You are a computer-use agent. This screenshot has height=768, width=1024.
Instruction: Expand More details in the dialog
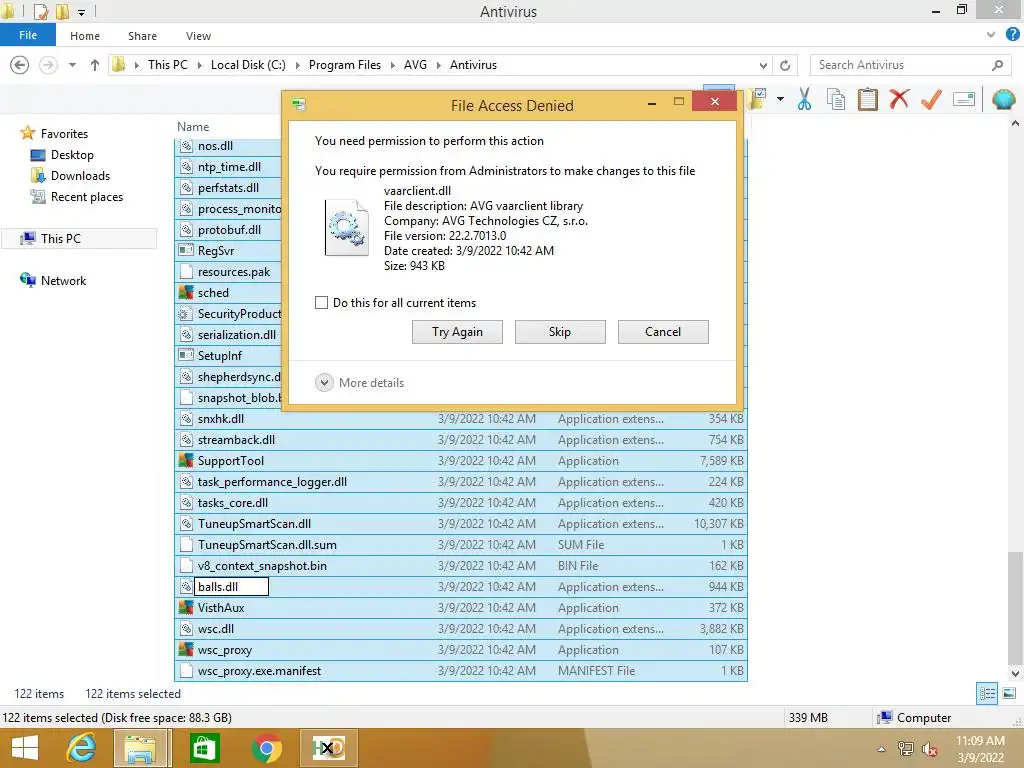(324, 383)
